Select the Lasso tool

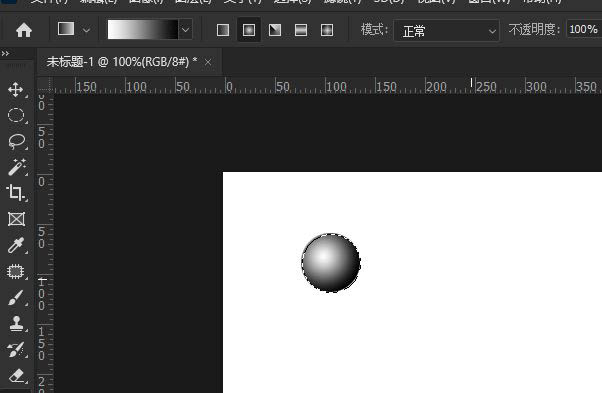(x=17, y=141)
